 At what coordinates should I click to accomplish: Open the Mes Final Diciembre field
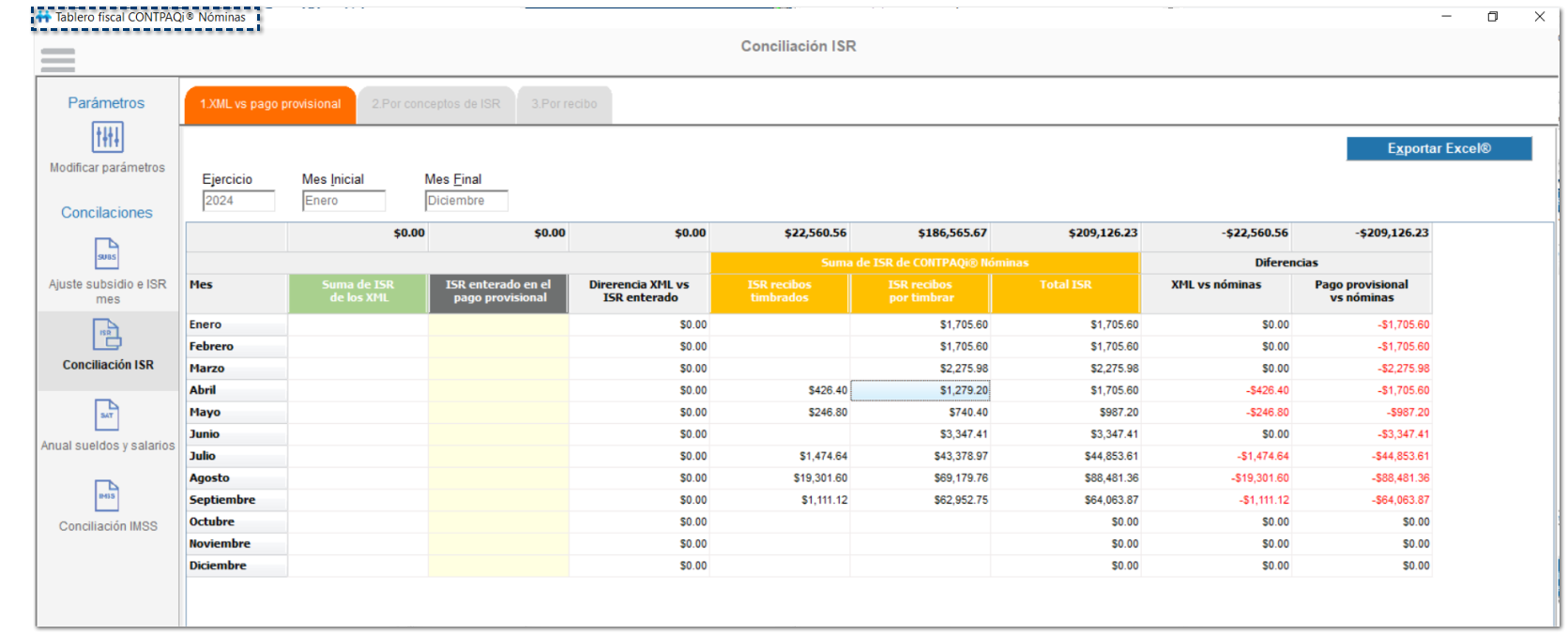[466, 201]
